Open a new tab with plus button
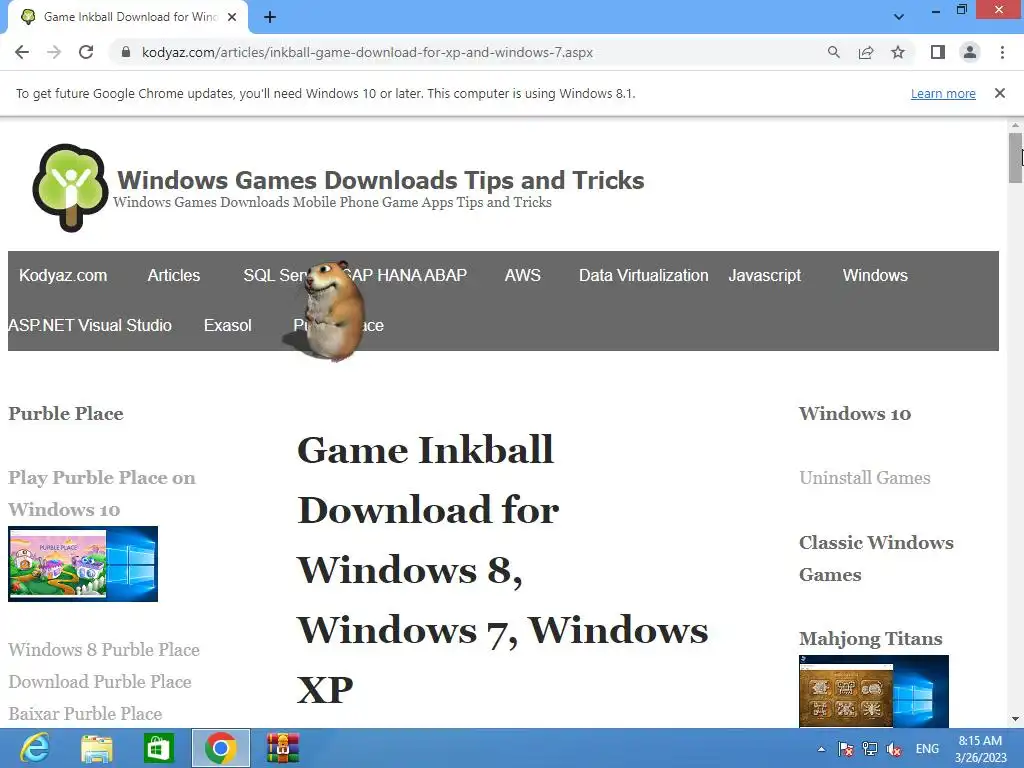Screen dimensions: 1024x768 270,18
